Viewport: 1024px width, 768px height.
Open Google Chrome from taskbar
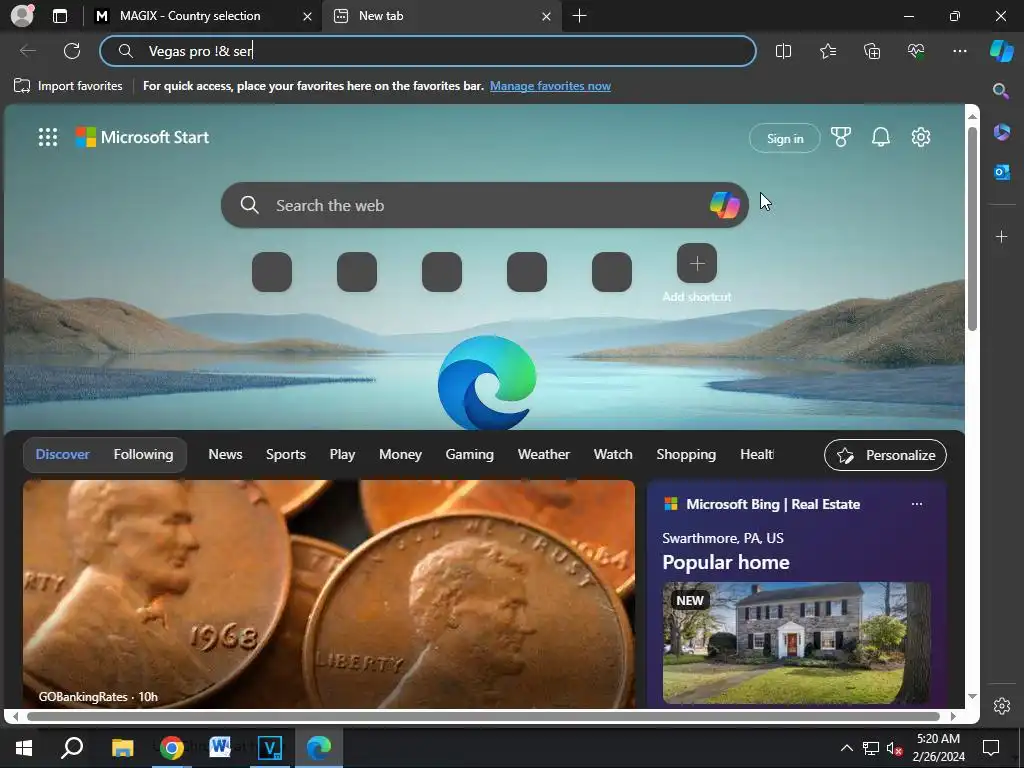[x=171, y=747]
